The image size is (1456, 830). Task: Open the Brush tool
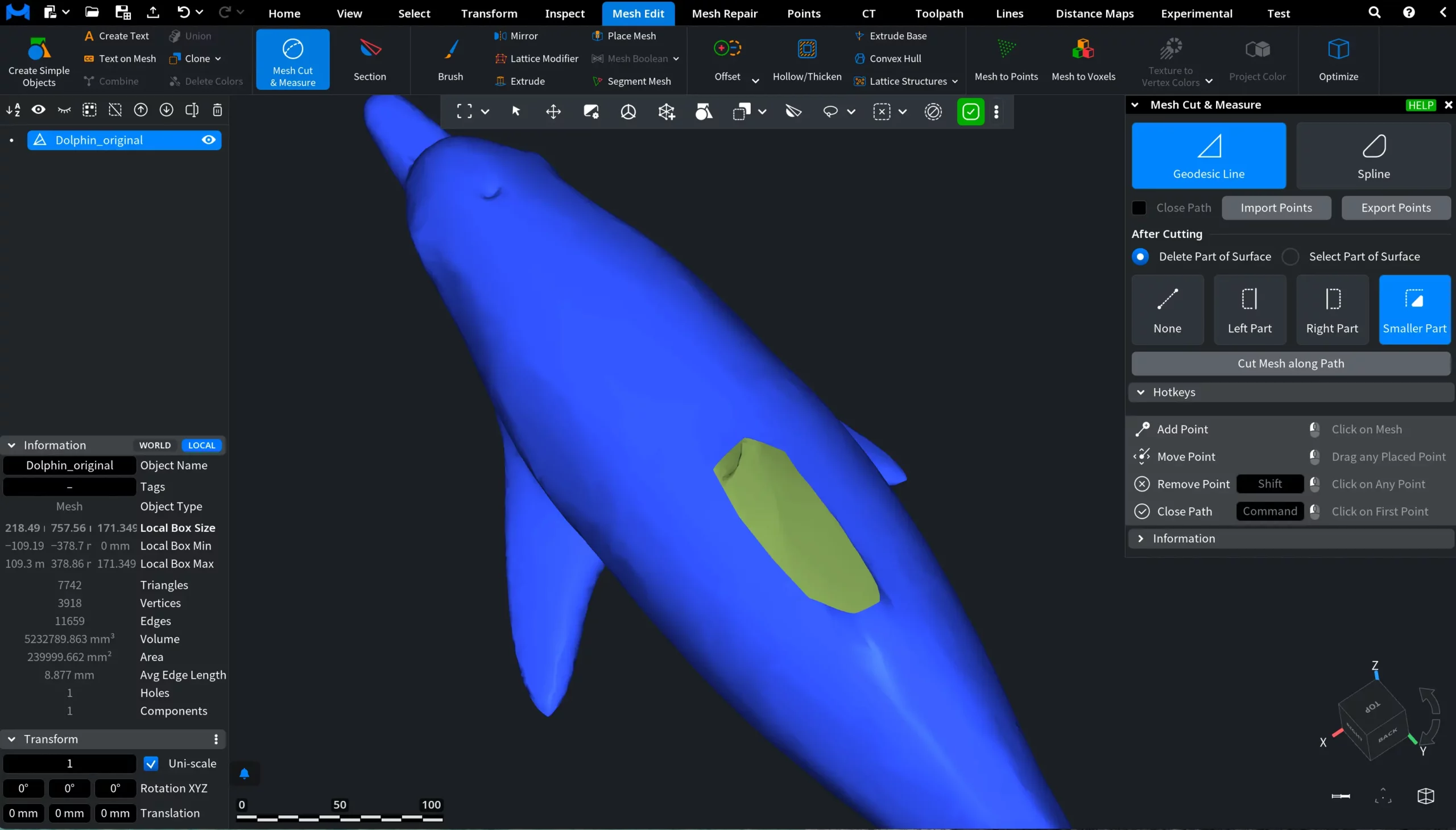coord(450,49)
